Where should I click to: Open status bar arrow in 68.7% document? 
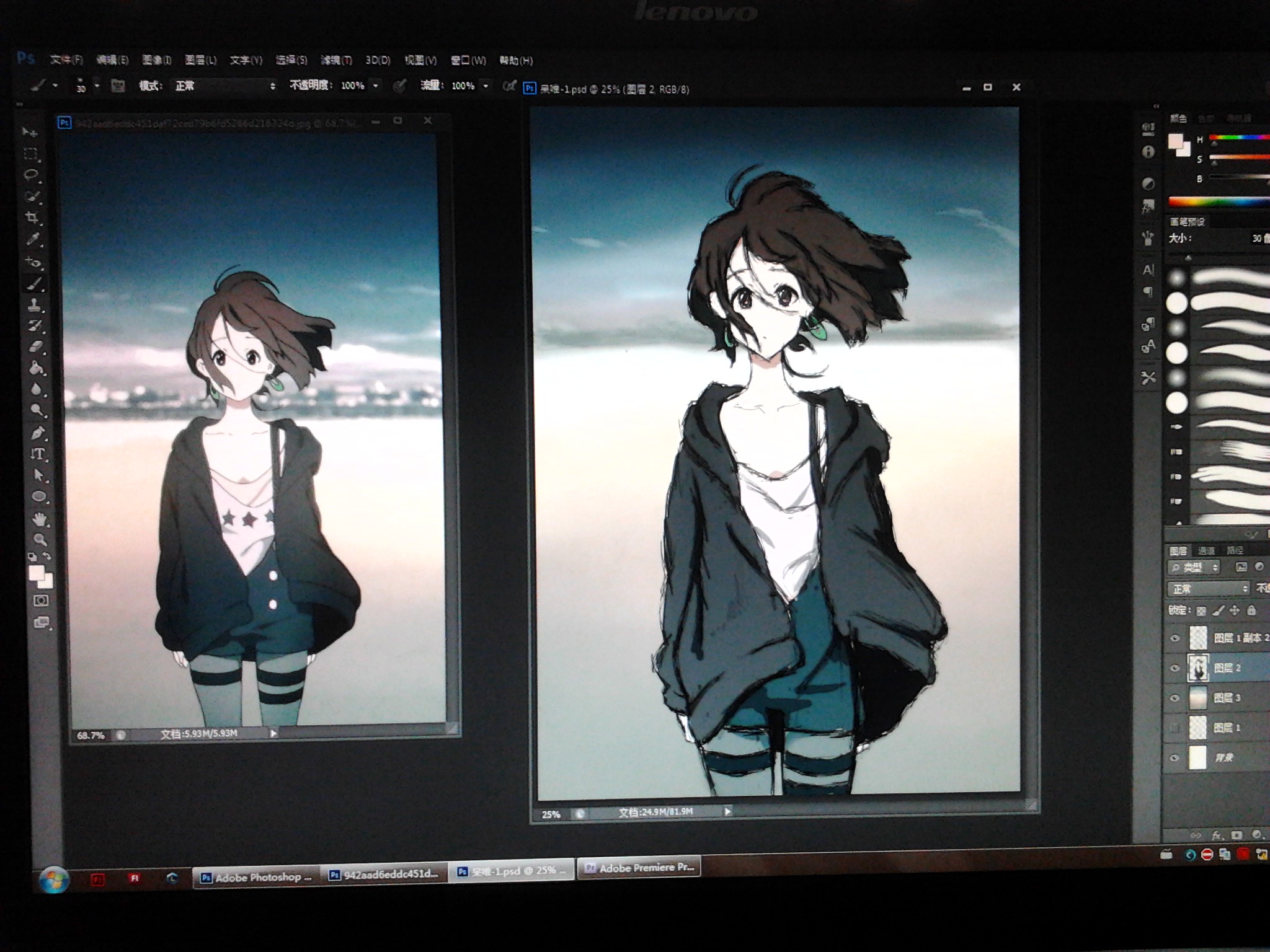click(x=273, y=733)
